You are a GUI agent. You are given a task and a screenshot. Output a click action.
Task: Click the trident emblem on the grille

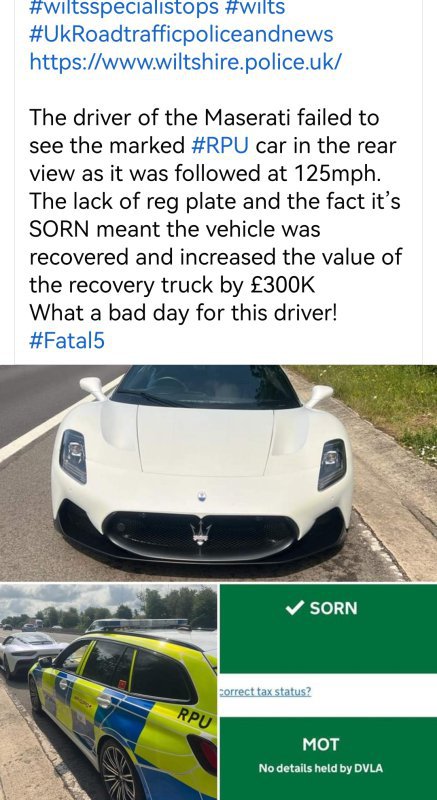[200, 533]
